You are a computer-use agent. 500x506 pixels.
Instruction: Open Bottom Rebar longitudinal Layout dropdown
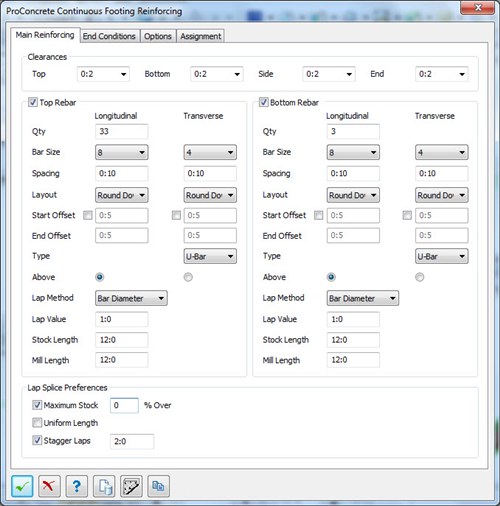(353, 195)
